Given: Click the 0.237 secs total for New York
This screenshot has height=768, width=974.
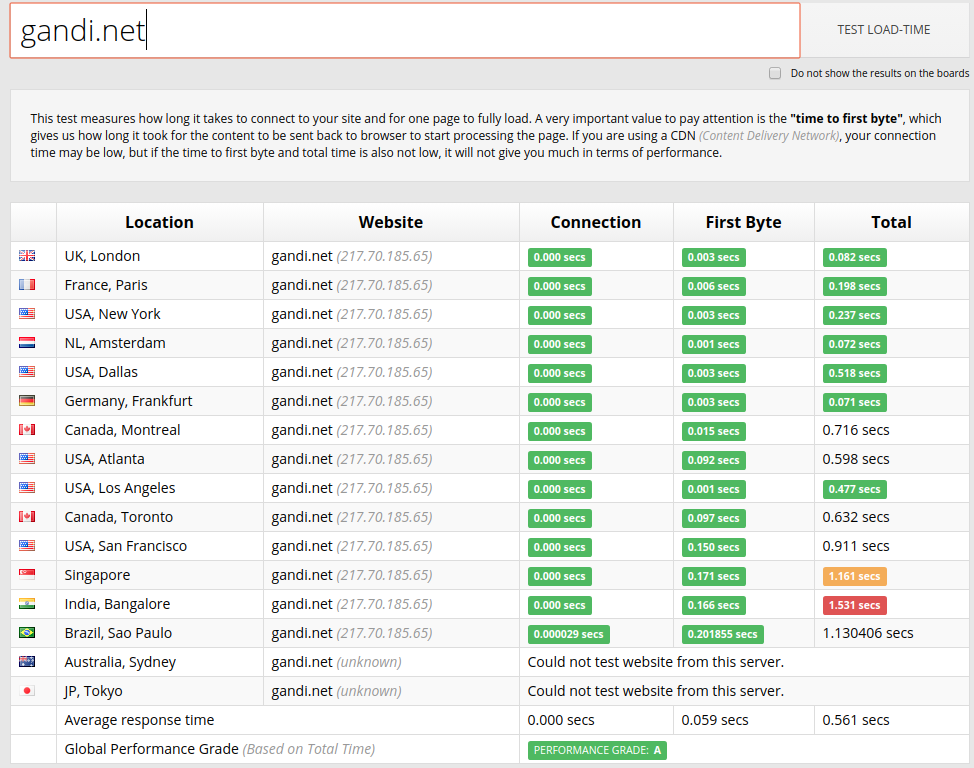Looking at the screenshot, I should coord(854,315).
